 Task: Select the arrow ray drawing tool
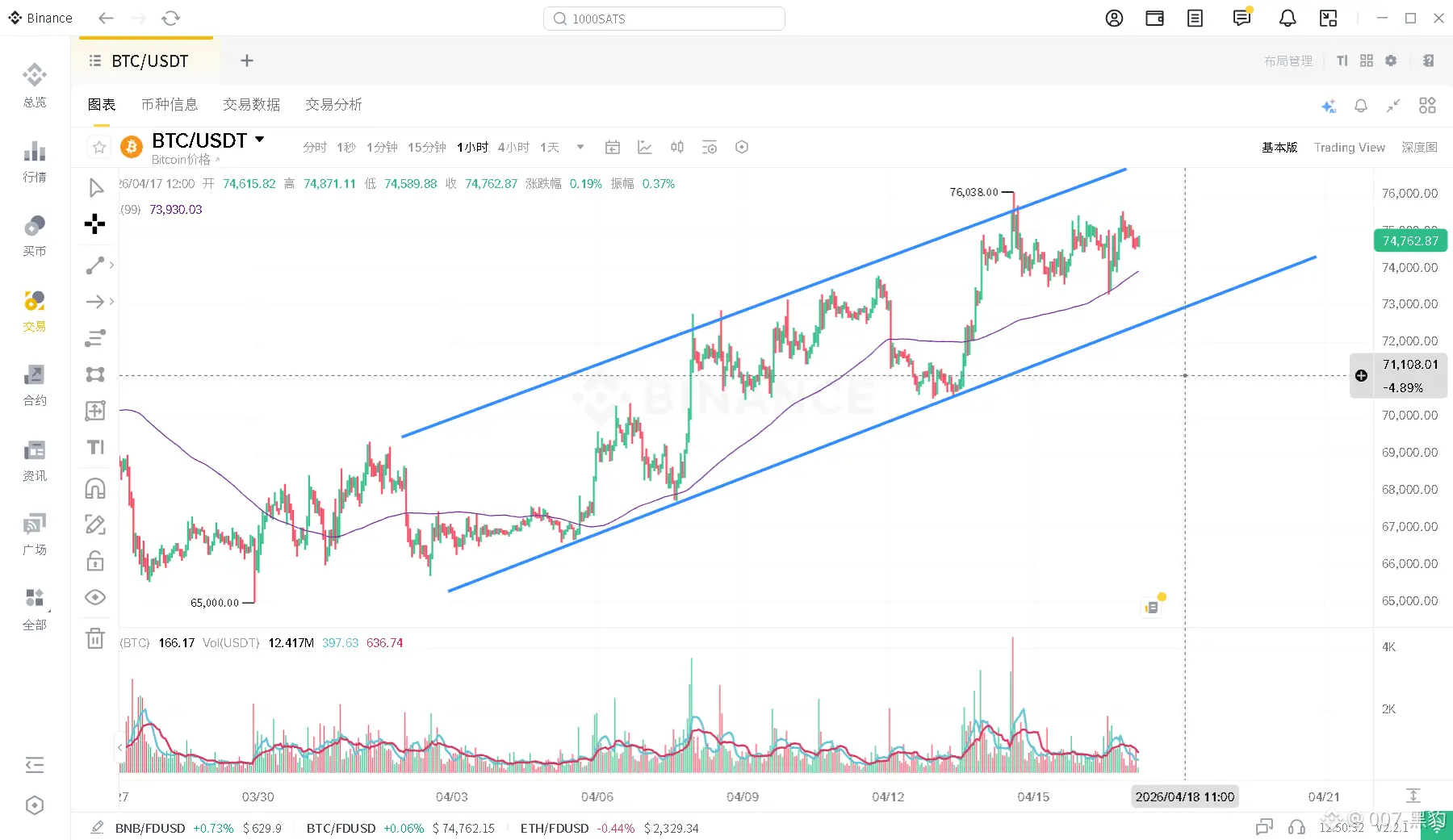pyautogui.click(x=95, y=302)
